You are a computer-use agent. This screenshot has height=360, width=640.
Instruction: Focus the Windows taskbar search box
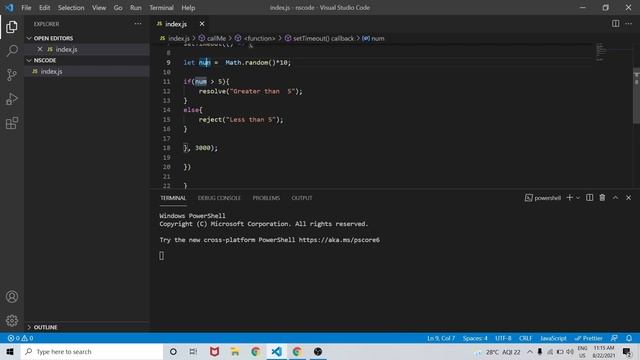pyautogui.click(x=92, y=351)
